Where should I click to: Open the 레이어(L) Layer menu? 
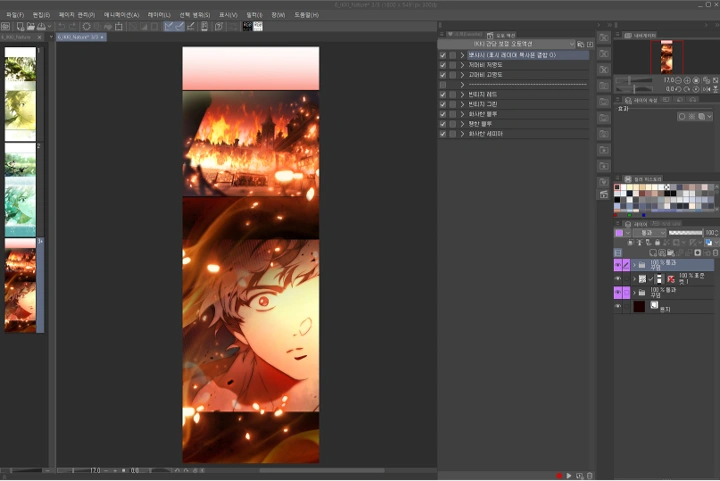[x=159, y=15]
